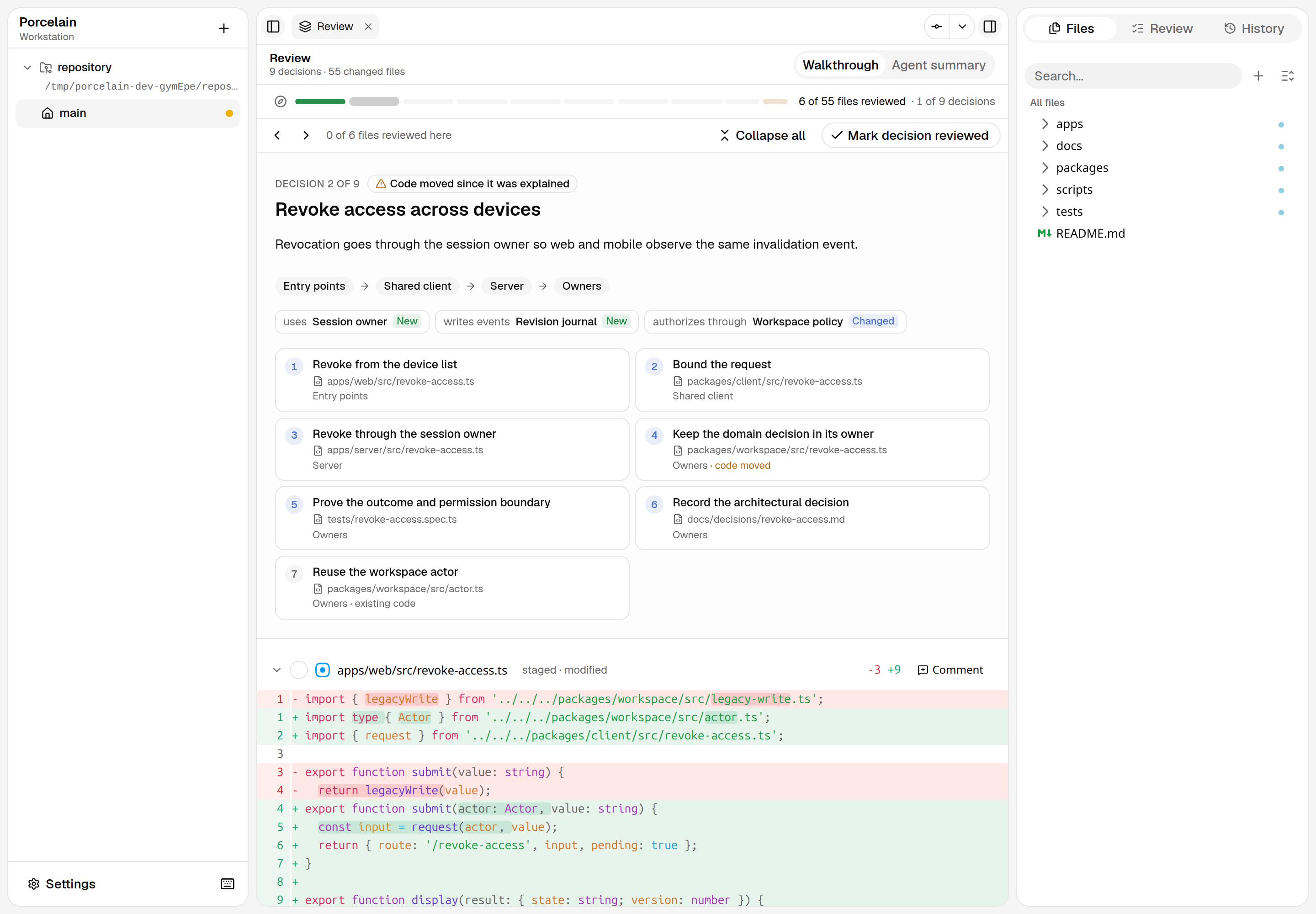Open step 4 Keep the domain decision card
Screen dimensions: 1316x914
click(x=812, y=449)
